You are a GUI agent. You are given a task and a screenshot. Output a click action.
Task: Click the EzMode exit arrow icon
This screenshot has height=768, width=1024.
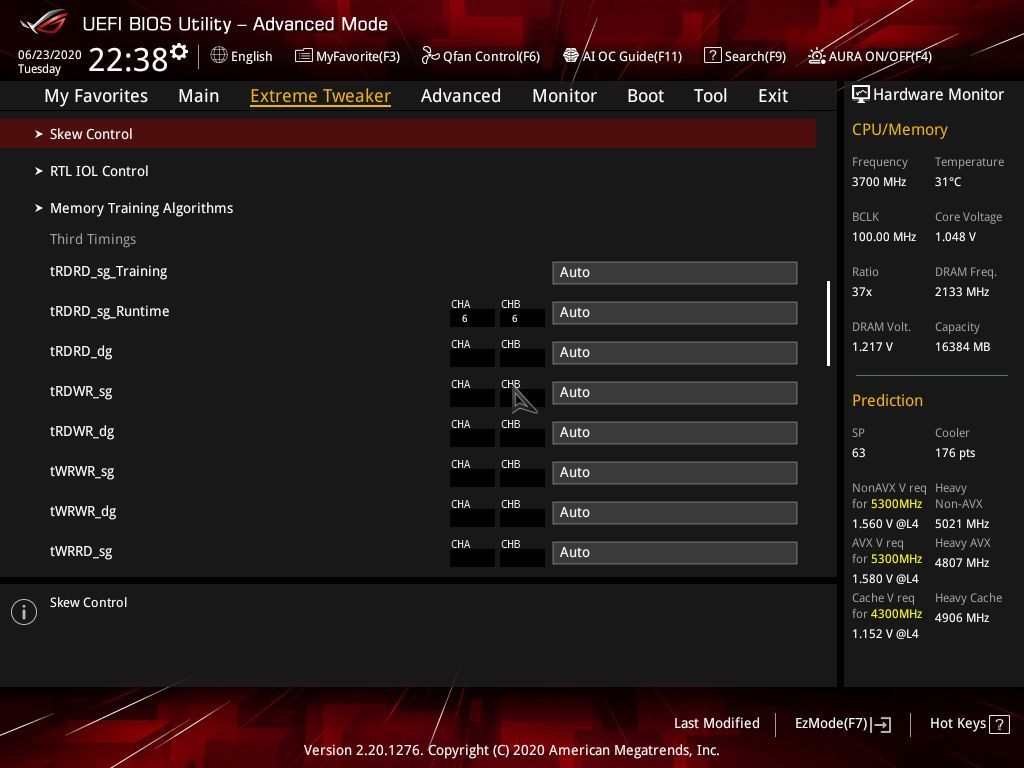pos(881,724)
